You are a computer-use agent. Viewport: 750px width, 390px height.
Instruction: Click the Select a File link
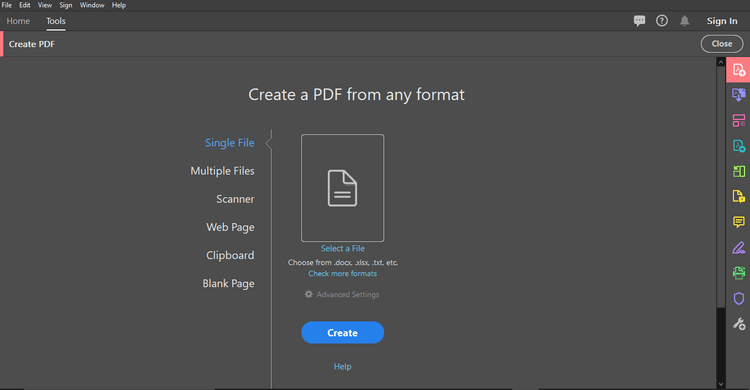[x=342, y=248]
